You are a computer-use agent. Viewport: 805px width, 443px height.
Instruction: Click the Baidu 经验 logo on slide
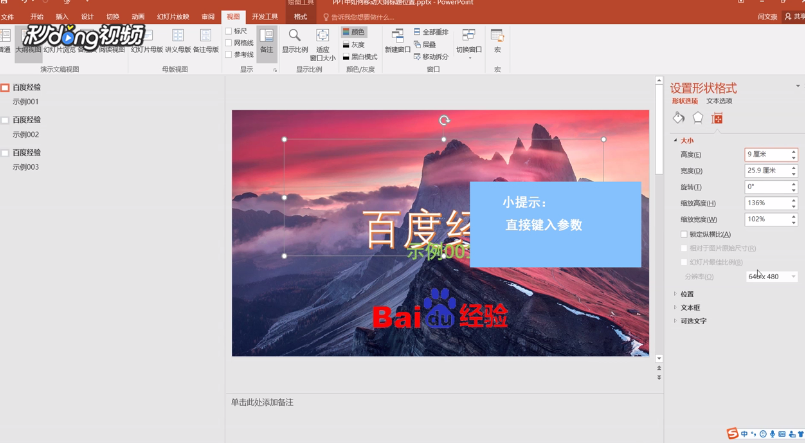(440, 309)
